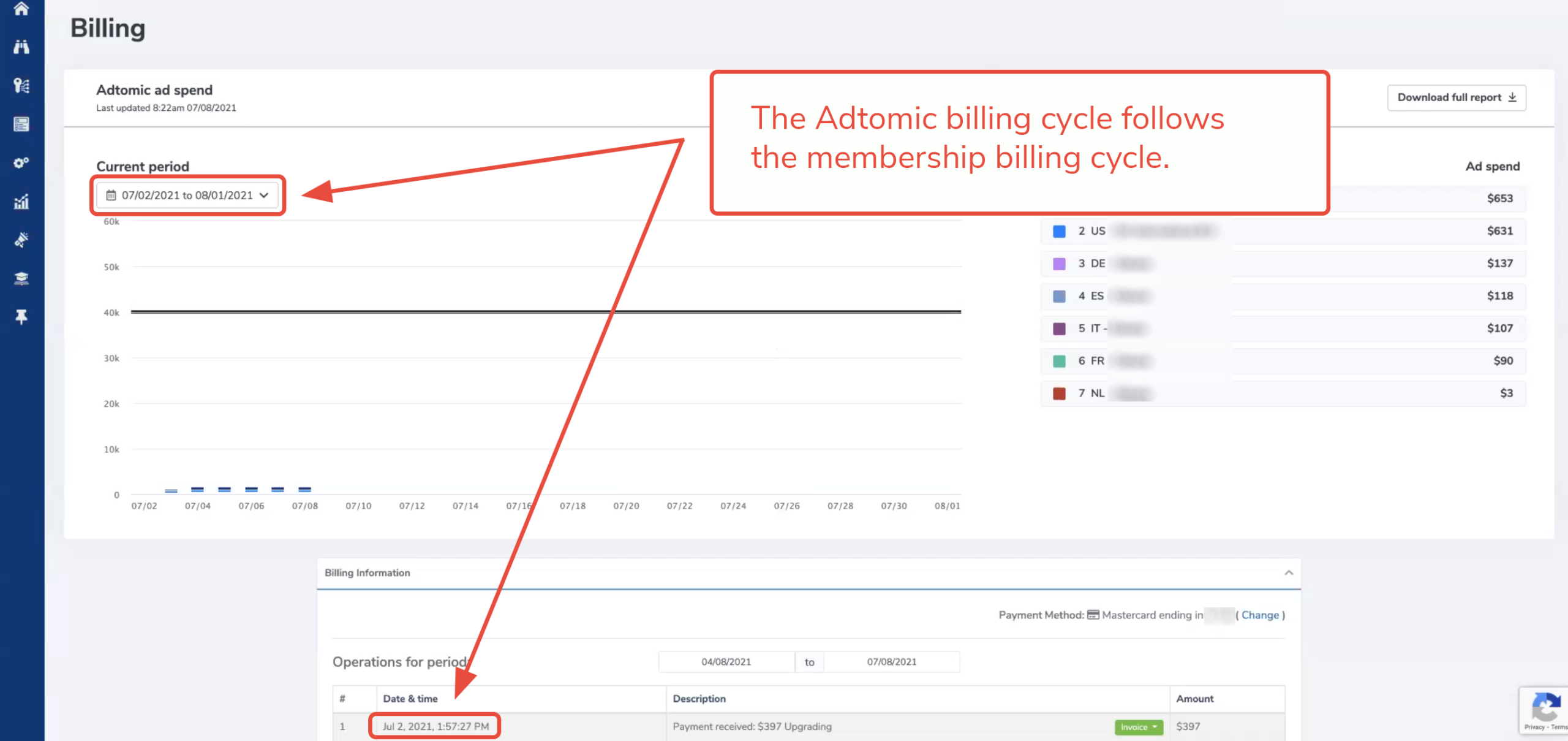Open the green Invoice dropdown button
The width and height of the screenshot is (1568, 741).
(1138, 727)
